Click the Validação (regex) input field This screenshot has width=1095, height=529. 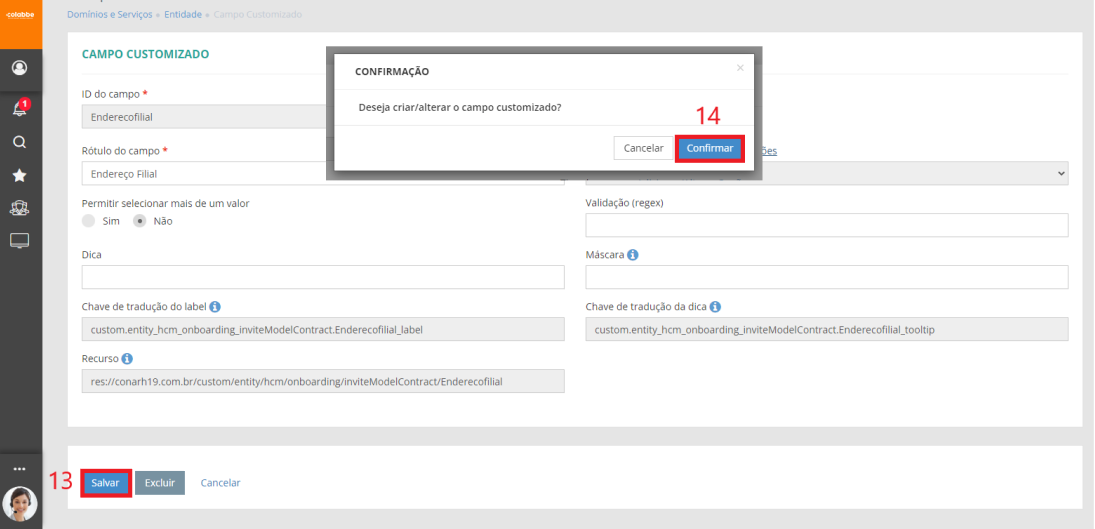coord(826,225)
